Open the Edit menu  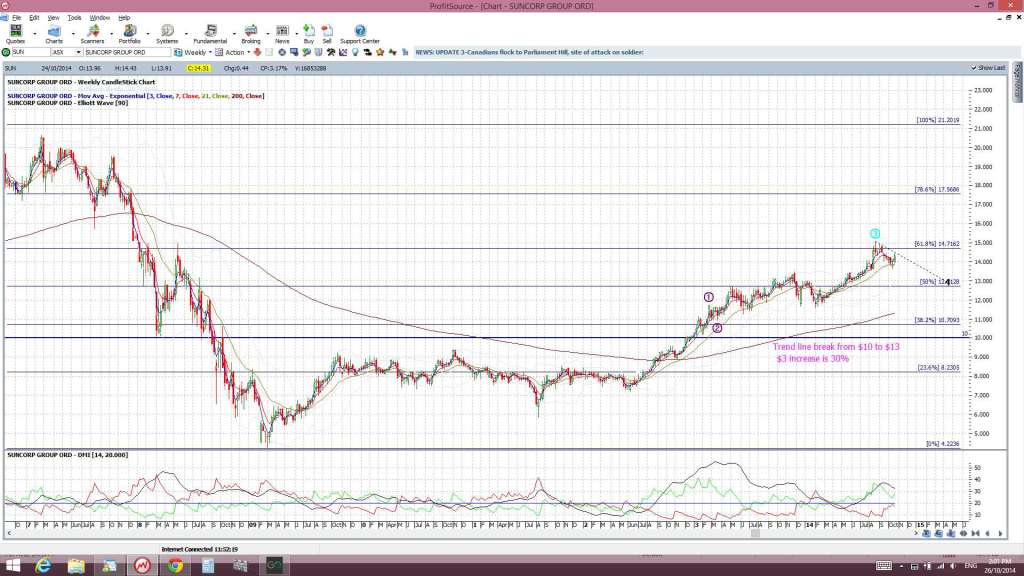pyautogui.click(x=34, y=18)
